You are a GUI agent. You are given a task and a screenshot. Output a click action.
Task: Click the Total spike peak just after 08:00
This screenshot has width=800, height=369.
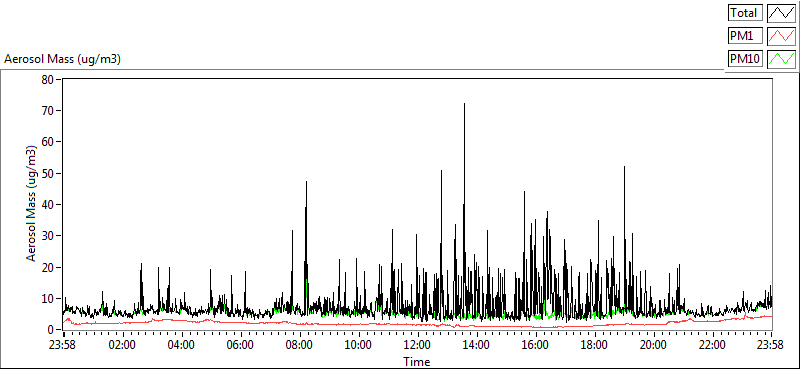point(307,182)
